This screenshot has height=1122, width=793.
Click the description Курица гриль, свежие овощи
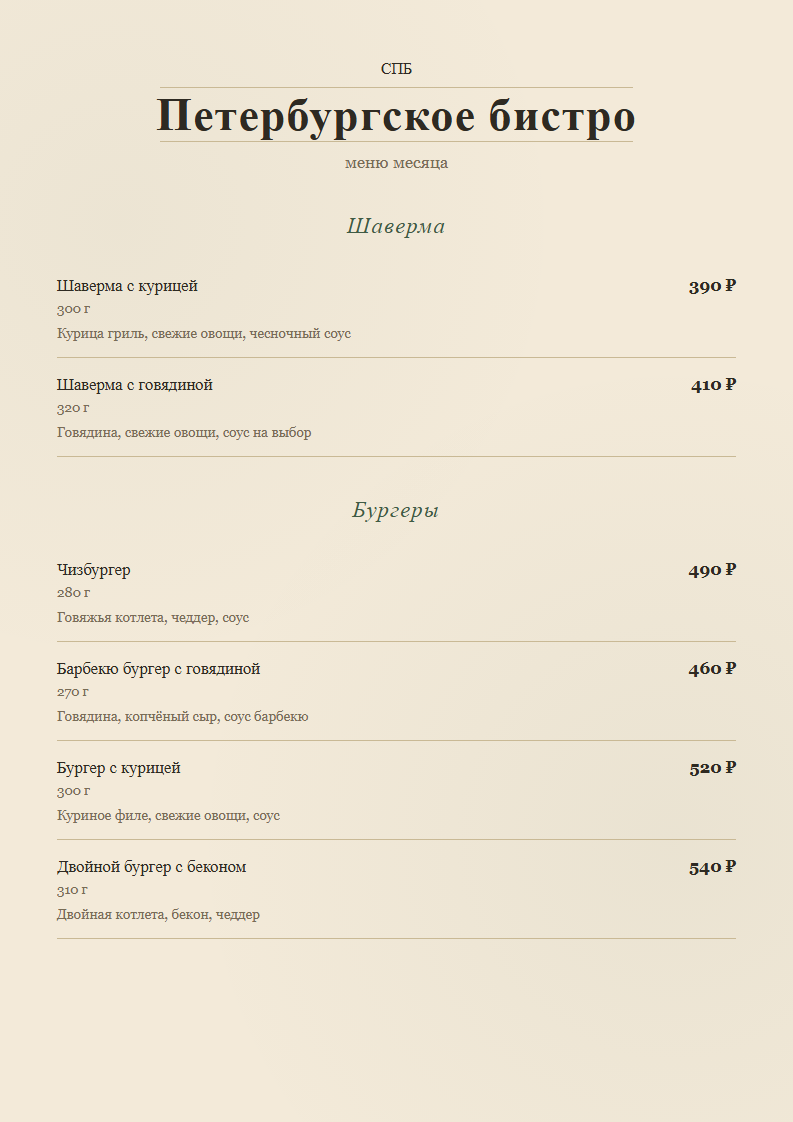coord(204,333)
